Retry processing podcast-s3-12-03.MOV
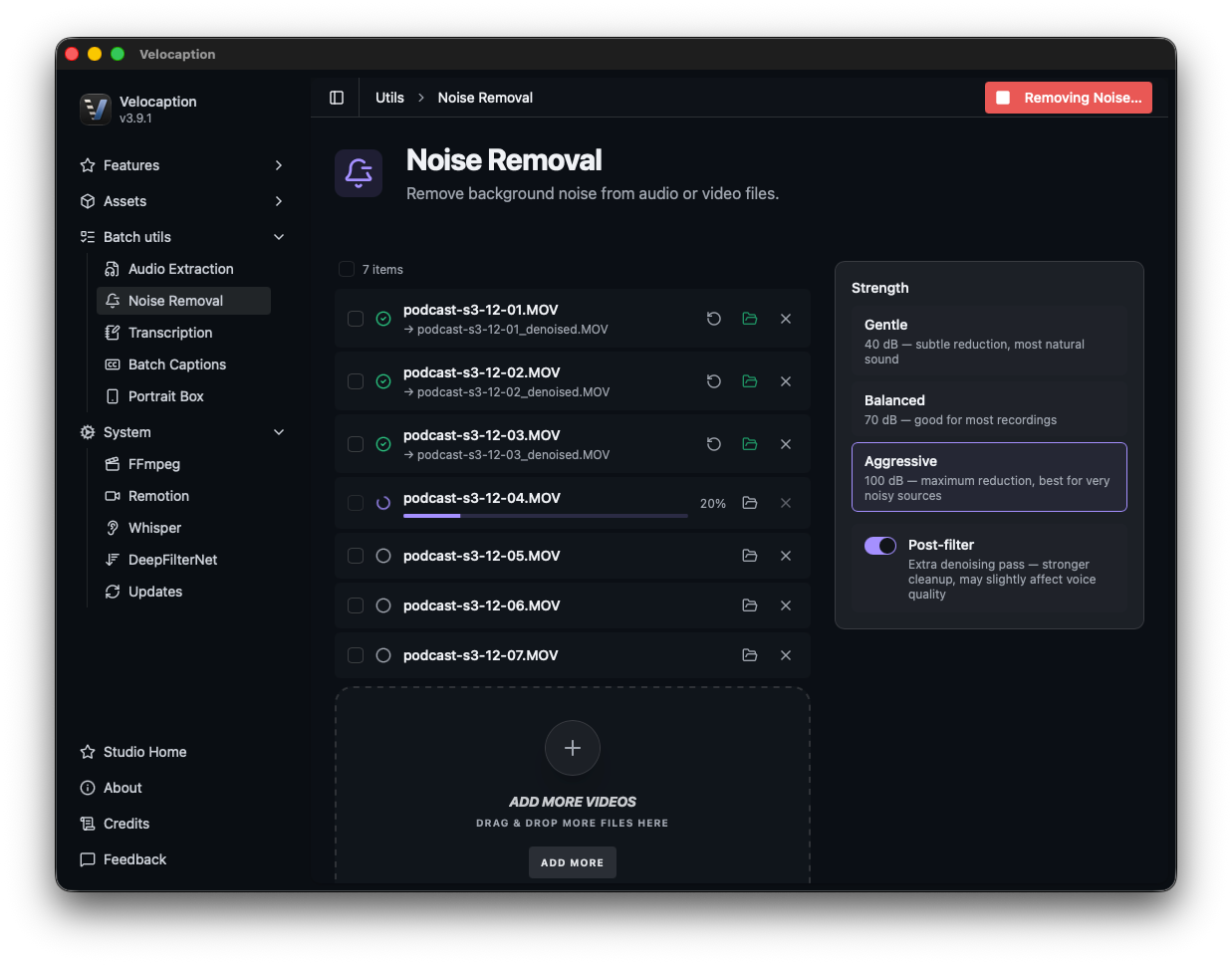Screen dimensions: 1232x965 click(x=714, y=444)
